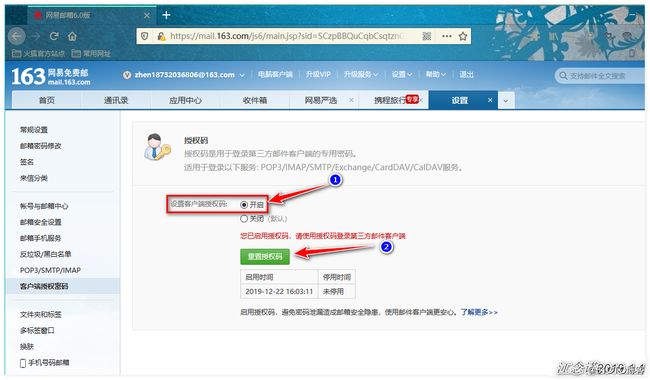650x380 pixels.
Task: Expand the zhen18732036806@163.com account dropdown
Action: [x=242, y=75]
